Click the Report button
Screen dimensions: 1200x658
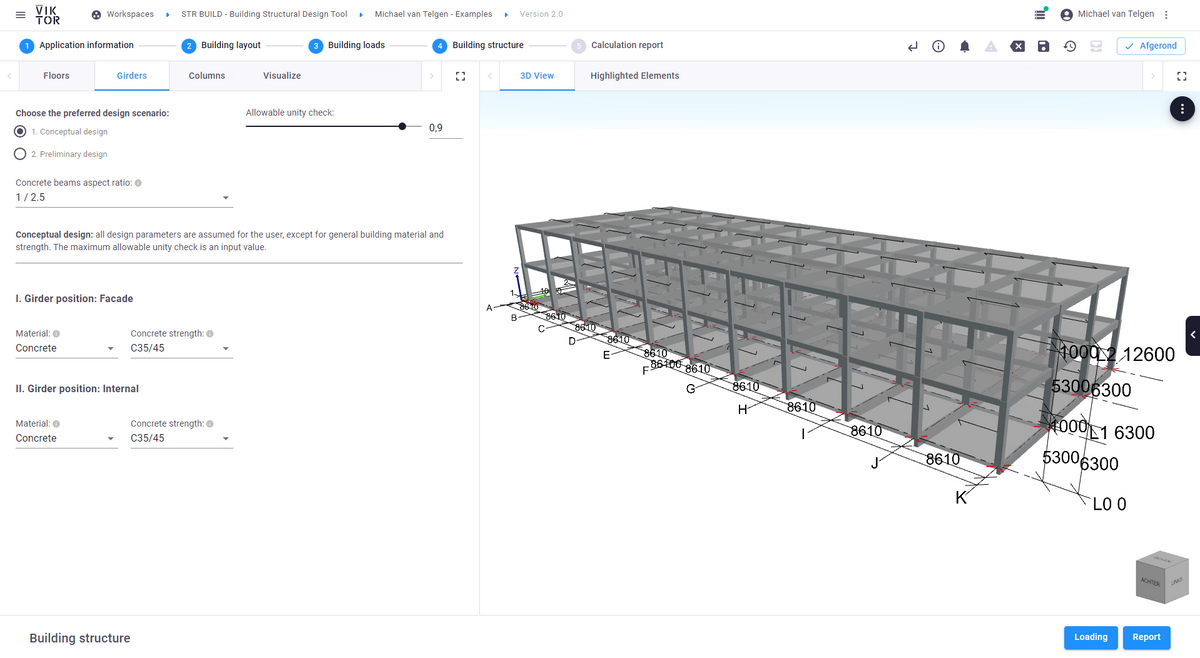[1146, 637]
